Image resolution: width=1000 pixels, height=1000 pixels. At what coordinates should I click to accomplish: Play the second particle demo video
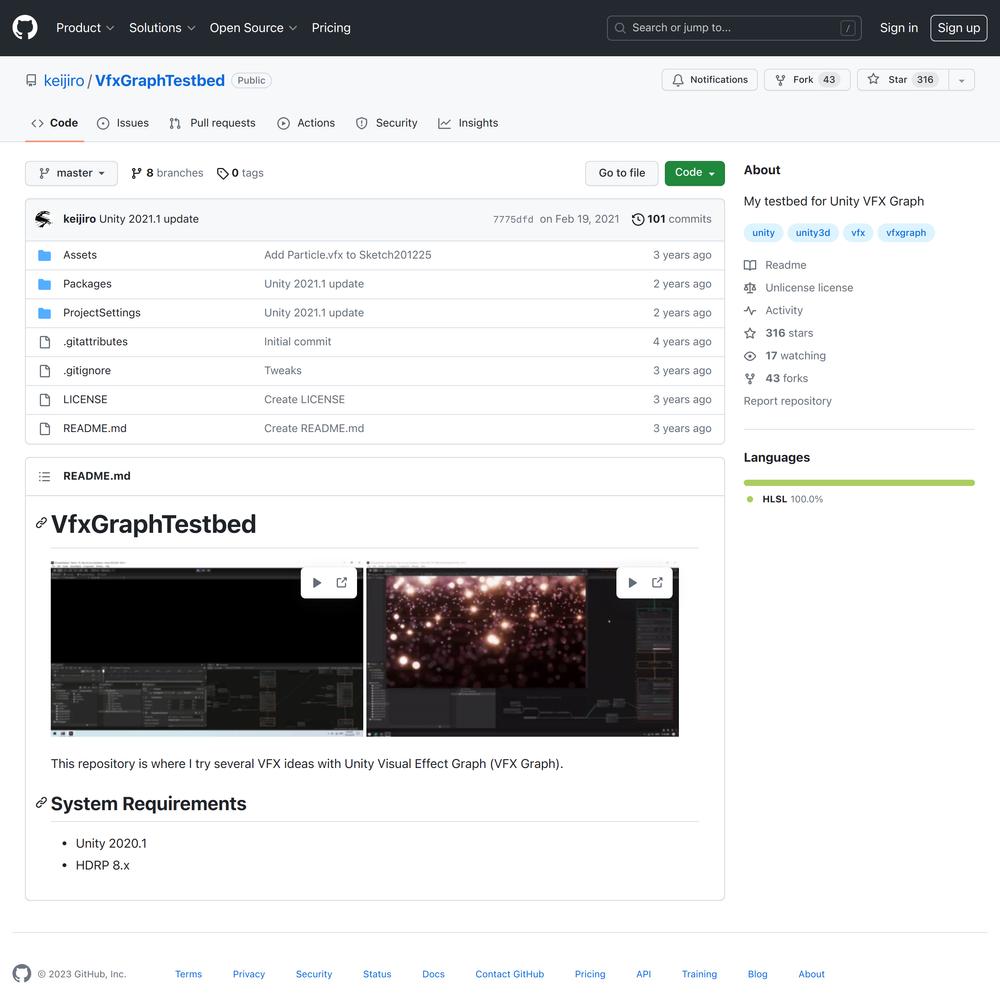point(632,582)
